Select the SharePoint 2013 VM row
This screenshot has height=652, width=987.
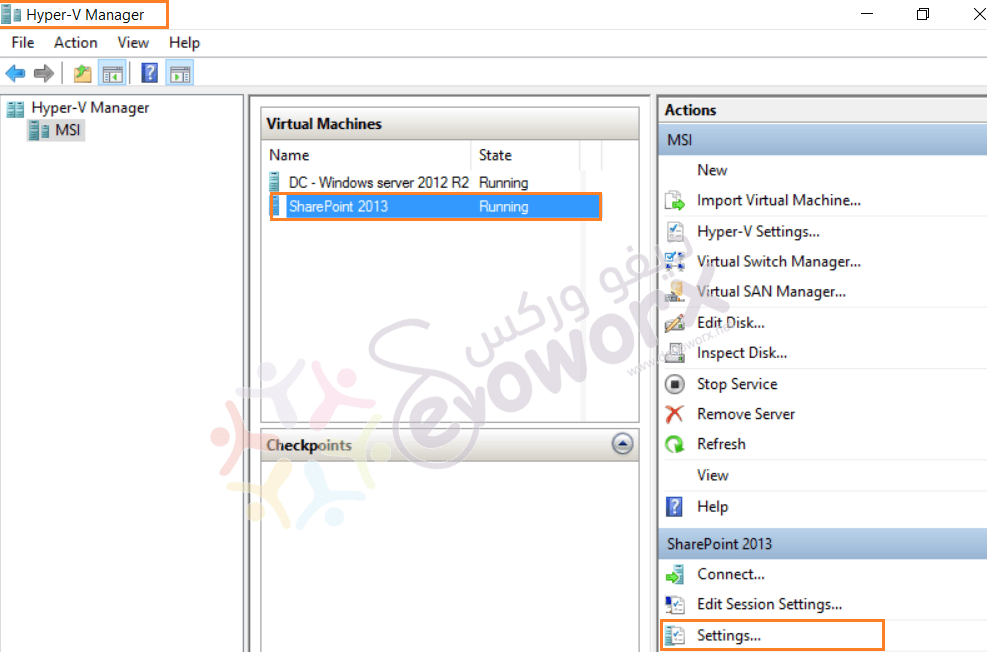coord(436,206)
